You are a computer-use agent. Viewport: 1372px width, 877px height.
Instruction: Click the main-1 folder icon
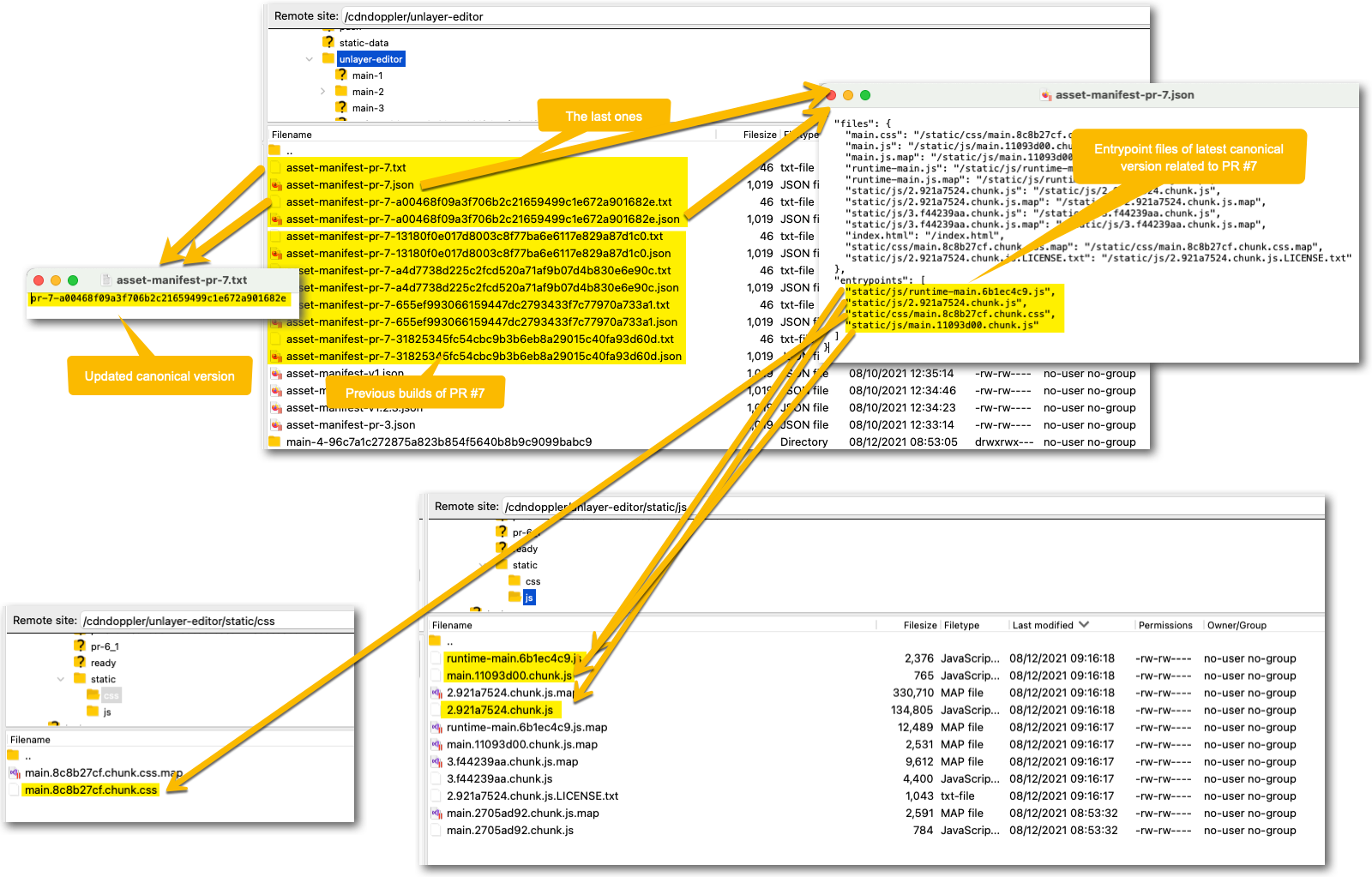tap(341, 75)
